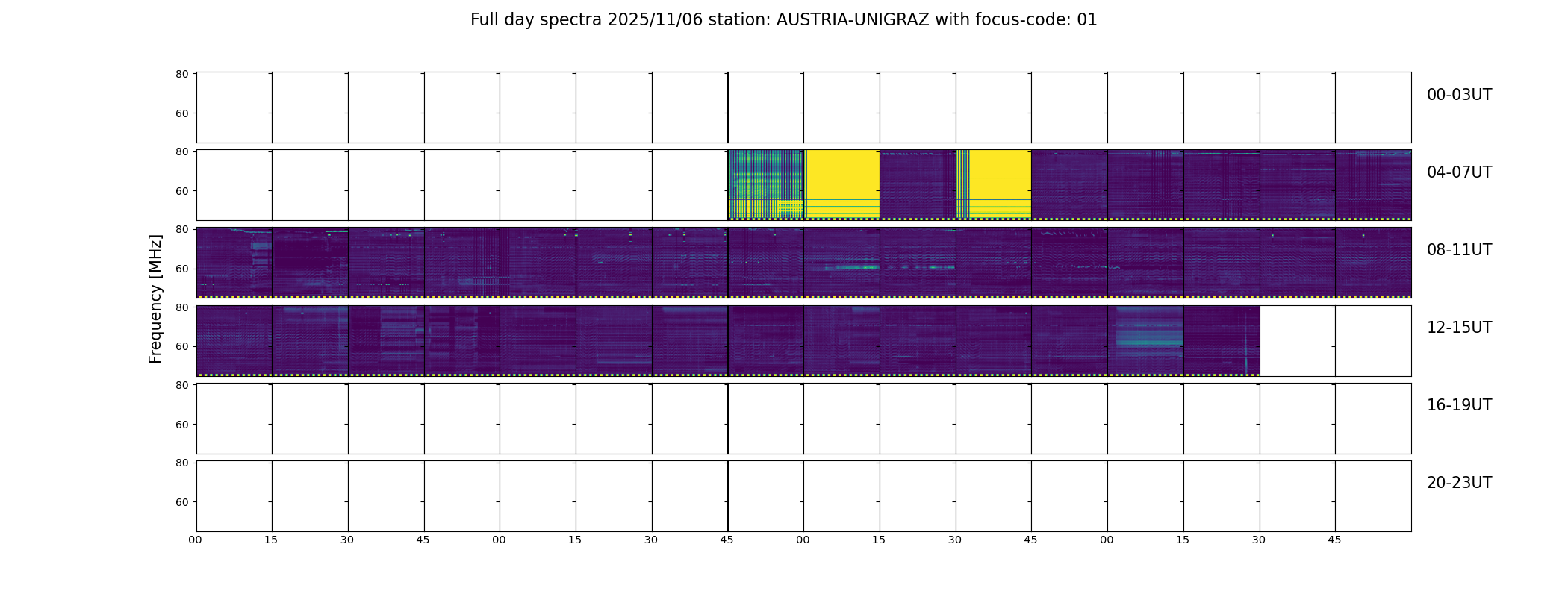Click the "60" tick of the 16-19UT row
The width and height of the screenshot is (1568, 597).
coord(181,425)
